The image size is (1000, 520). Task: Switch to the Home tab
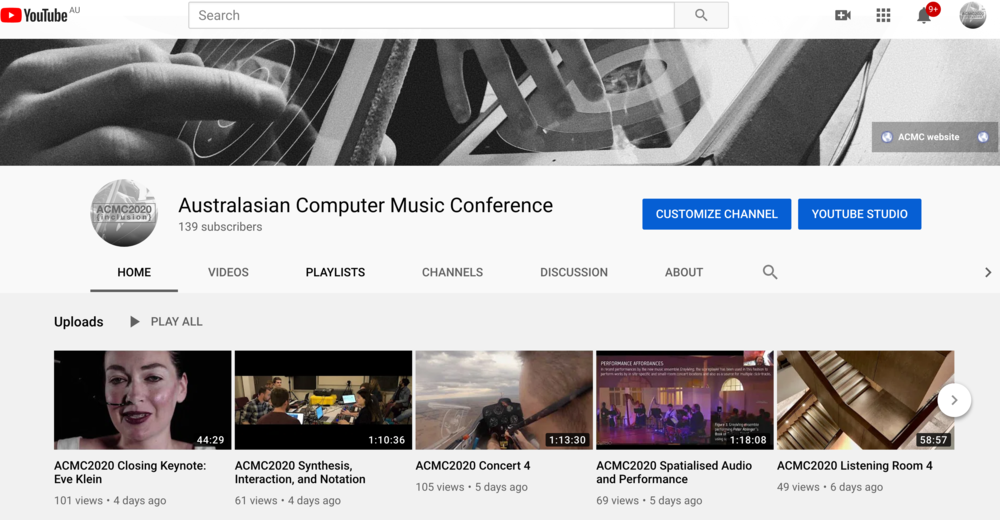[x=134, y=272]
